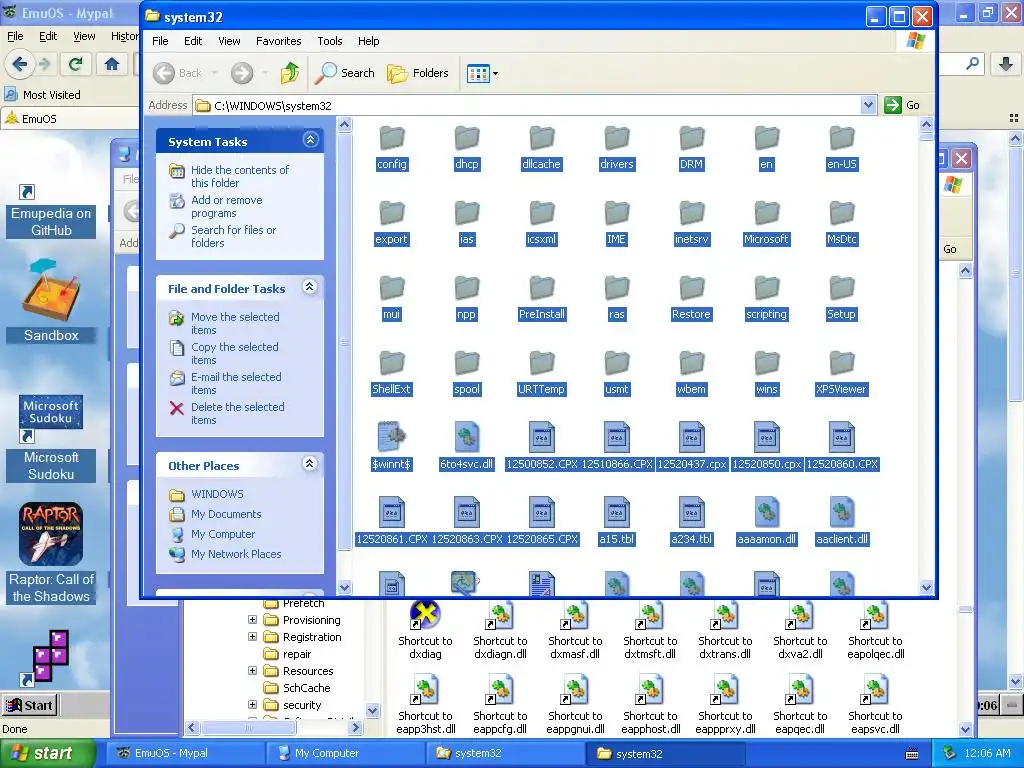The height and width of the screenshot is (768, 1024).
Task: Click the Mypal browser home icon
Action: coord(112,64)
